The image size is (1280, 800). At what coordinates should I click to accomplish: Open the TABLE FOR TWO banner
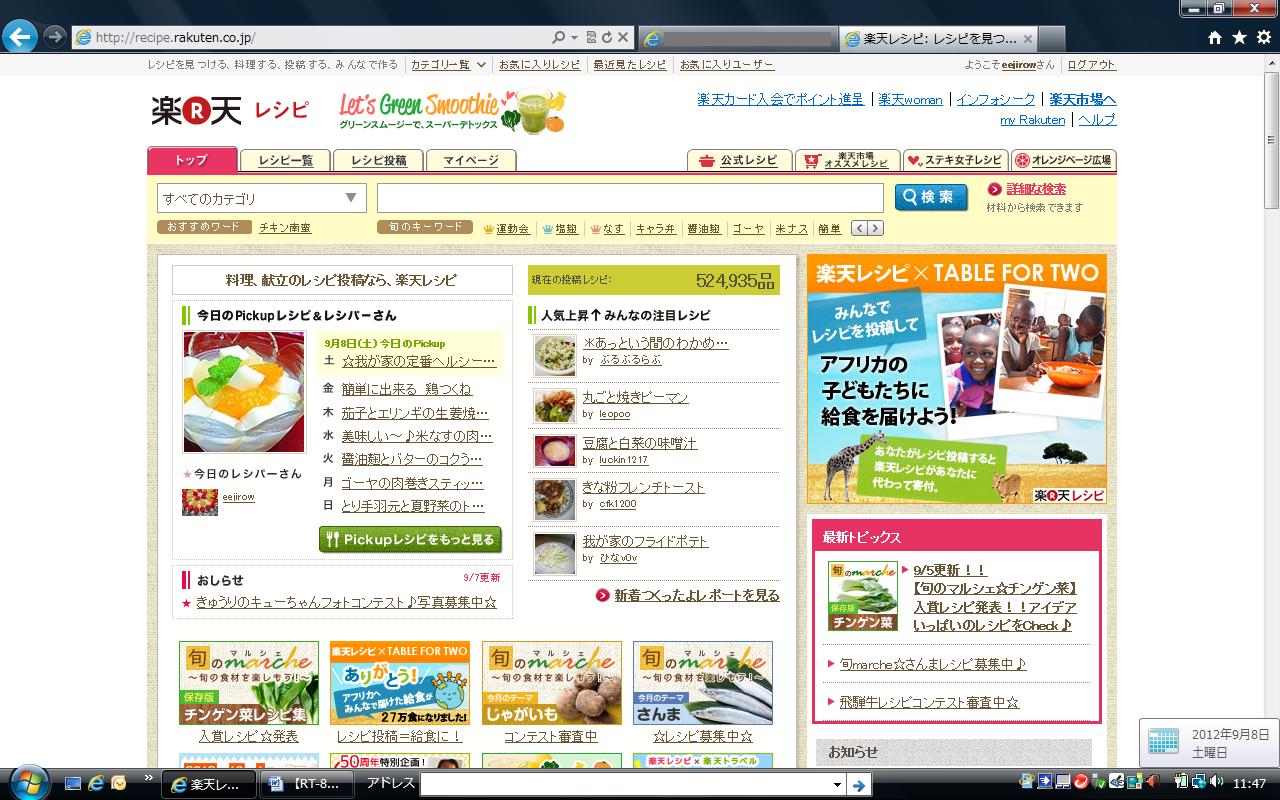(957, 380)
